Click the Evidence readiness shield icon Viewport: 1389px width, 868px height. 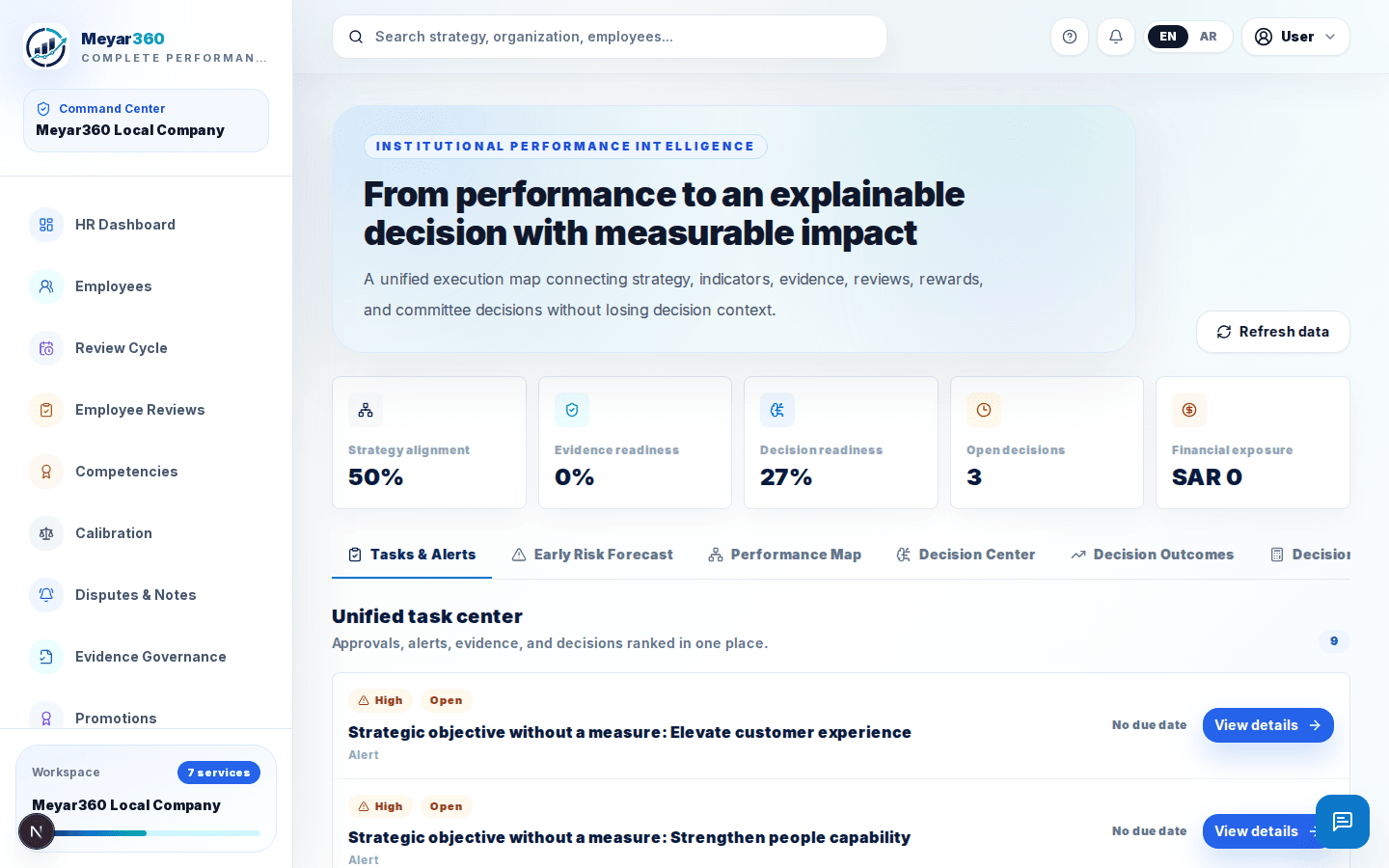point(572,410)
